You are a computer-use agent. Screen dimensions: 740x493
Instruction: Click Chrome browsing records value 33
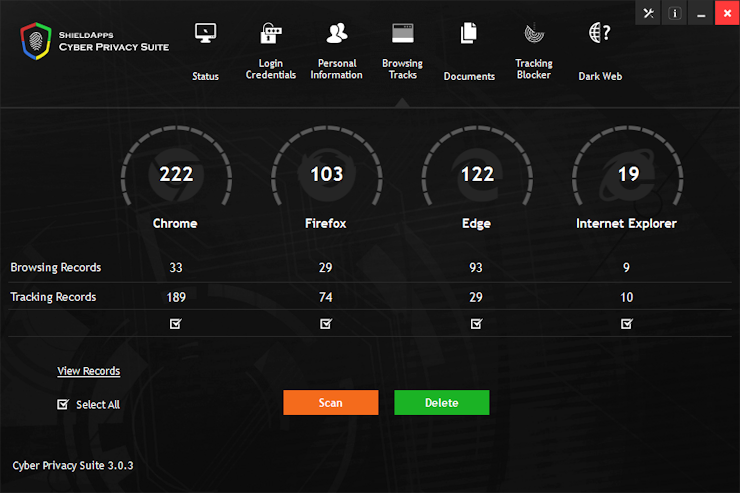click(x=176, y=267)
